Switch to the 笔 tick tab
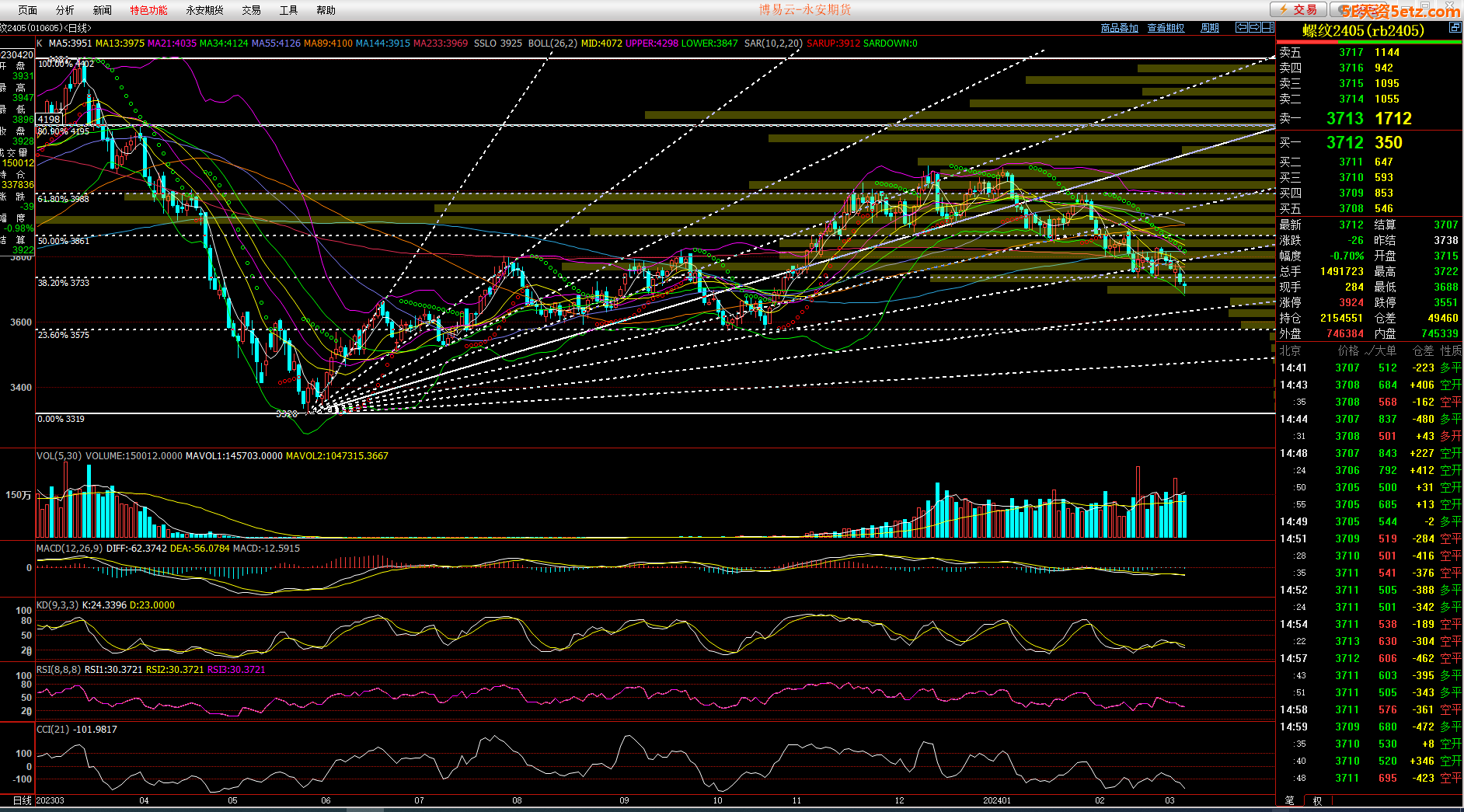Image resolution: width=1464 pixels, height=812 pixels. [x=1290, y=800]
